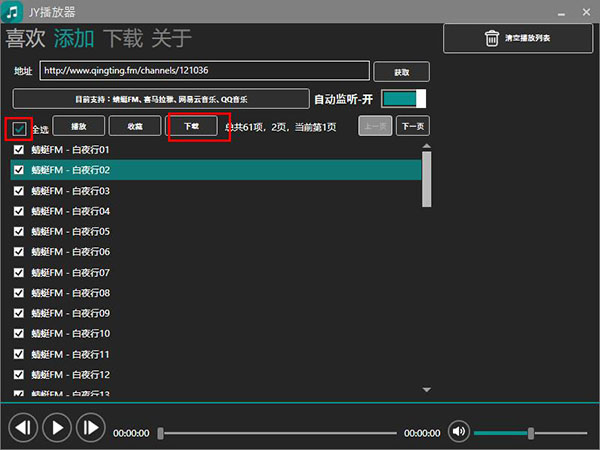600x450 pixels.
Task: Select highlighted row 蜻蜓FM - 白夜行02
Action: (x=216, y=170)
